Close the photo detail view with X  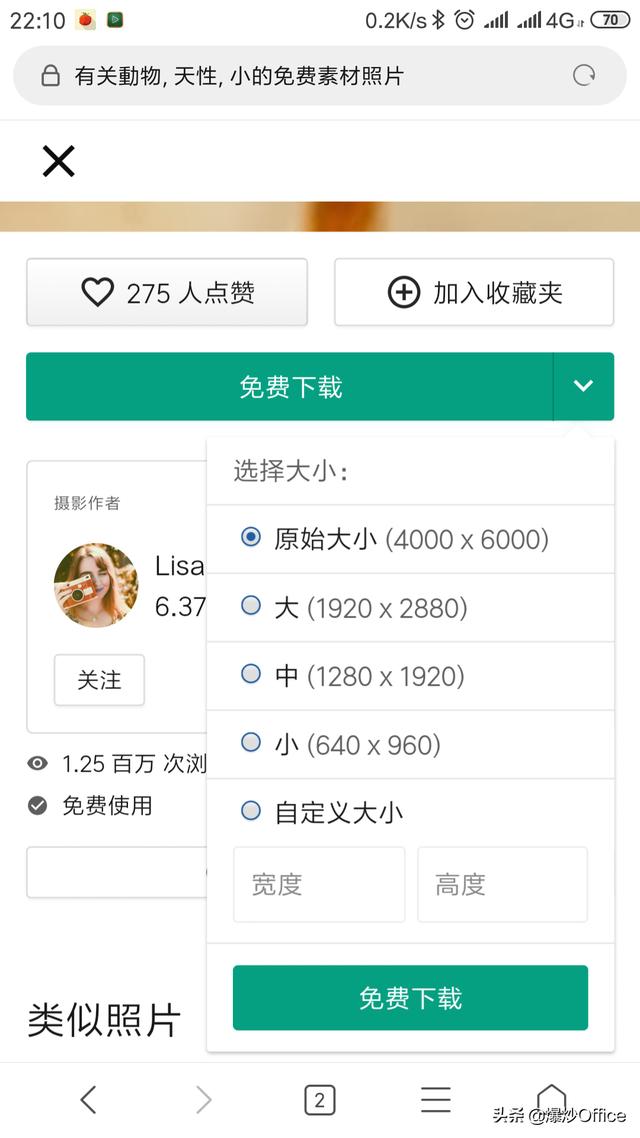tap(58, 161)
